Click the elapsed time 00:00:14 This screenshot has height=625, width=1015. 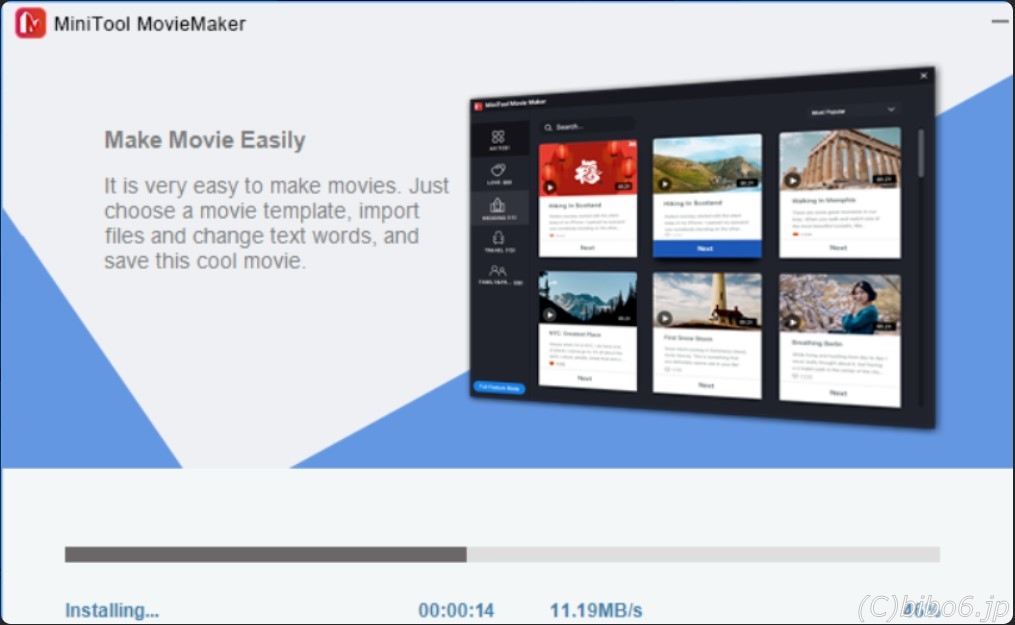pos(456,610)
